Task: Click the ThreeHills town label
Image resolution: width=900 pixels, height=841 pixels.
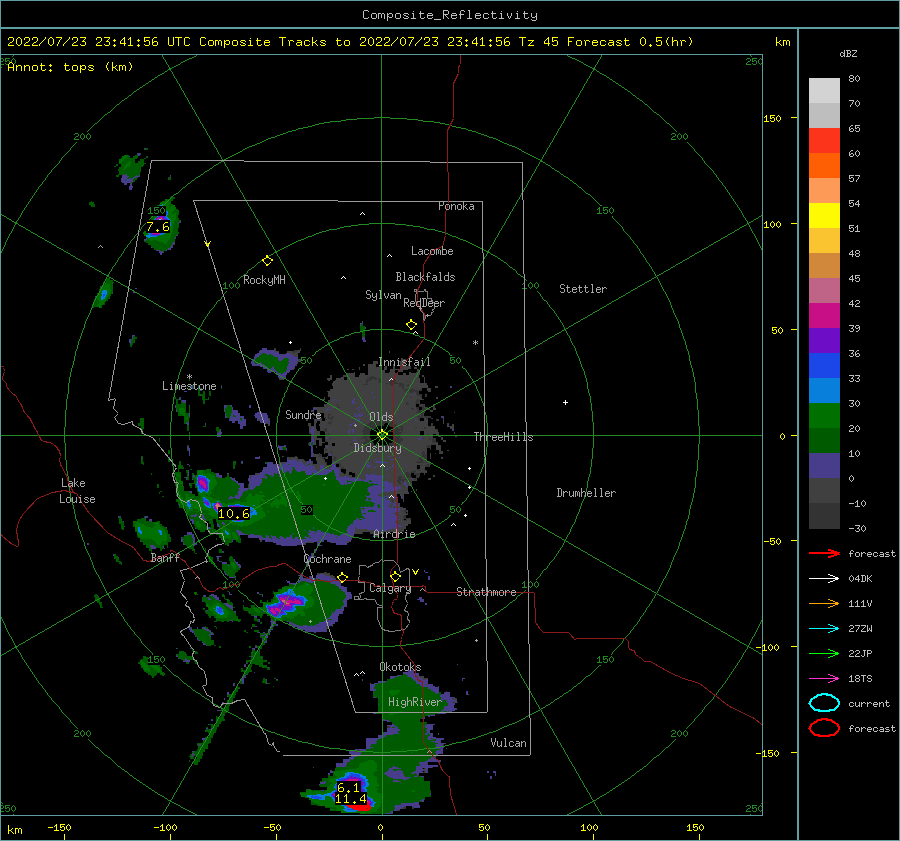Action: click(503, 437)
